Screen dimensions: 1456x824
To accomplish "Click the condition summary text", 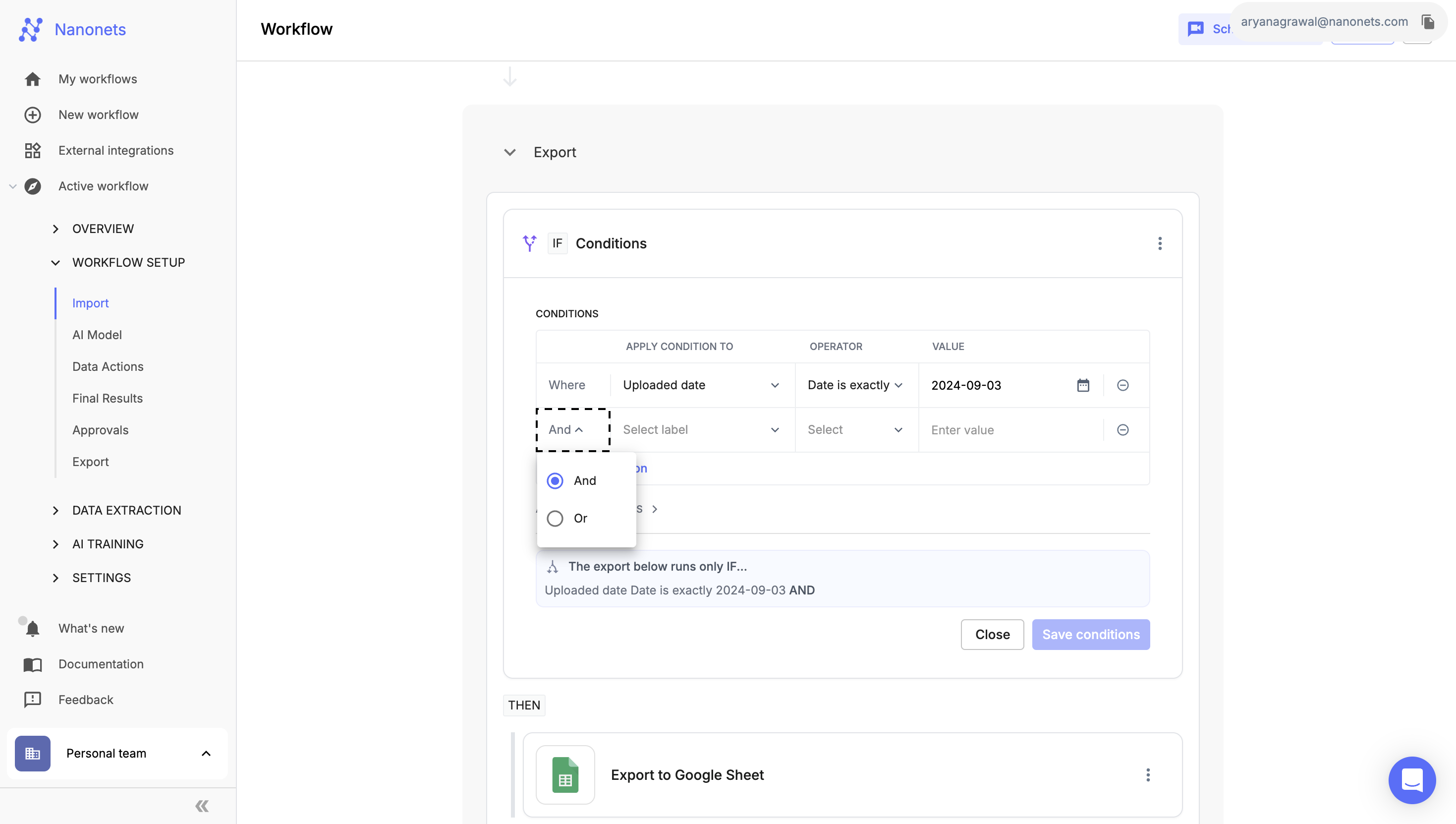I will point(679,590).
